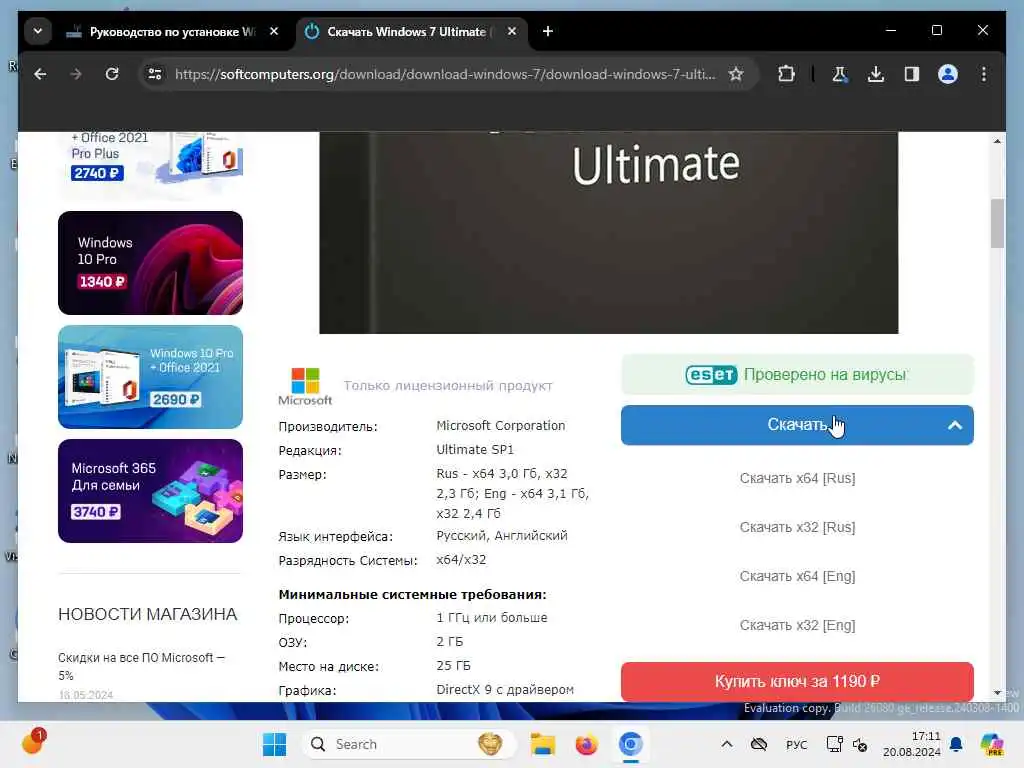The height and width of the screenshot is (768, 1024).
Task: Click the page vertical scrollbar thumb
Action: 997,223
